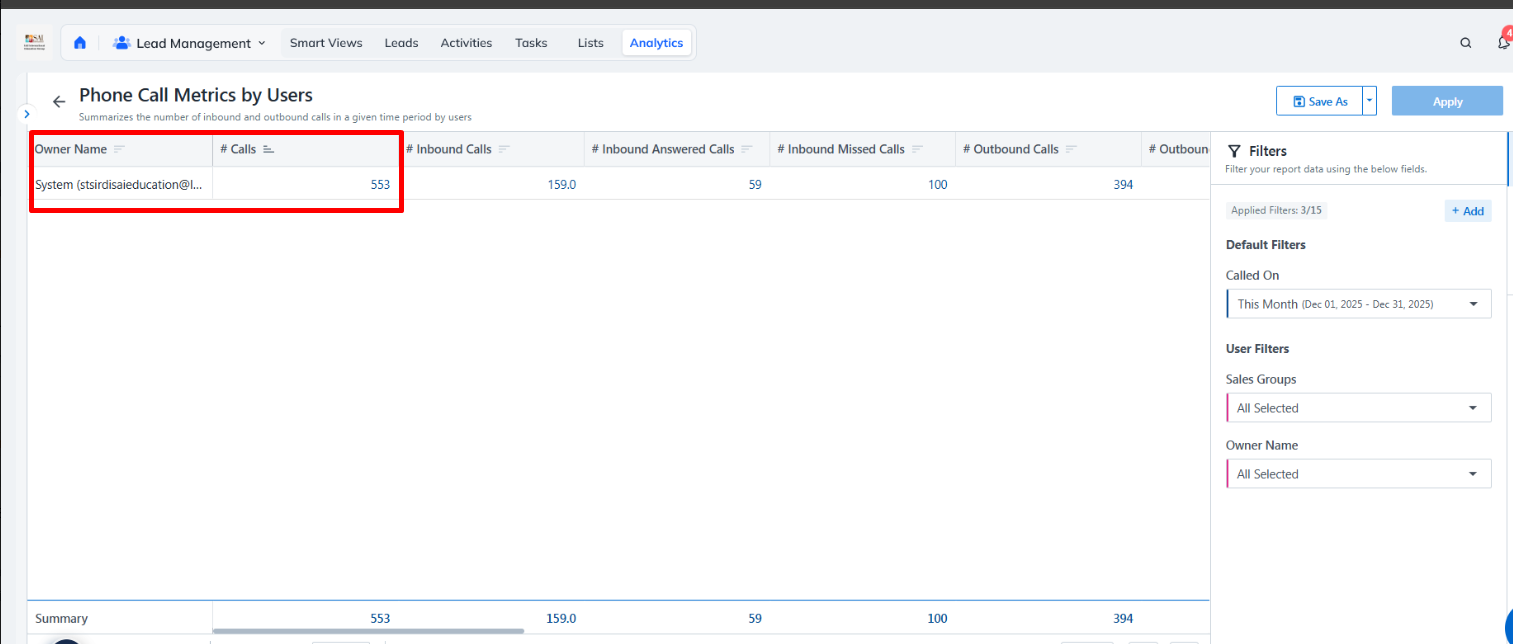Click the Save As button
The width and height of the screenshot is (1513, 644).
(x=1320, y=101)
